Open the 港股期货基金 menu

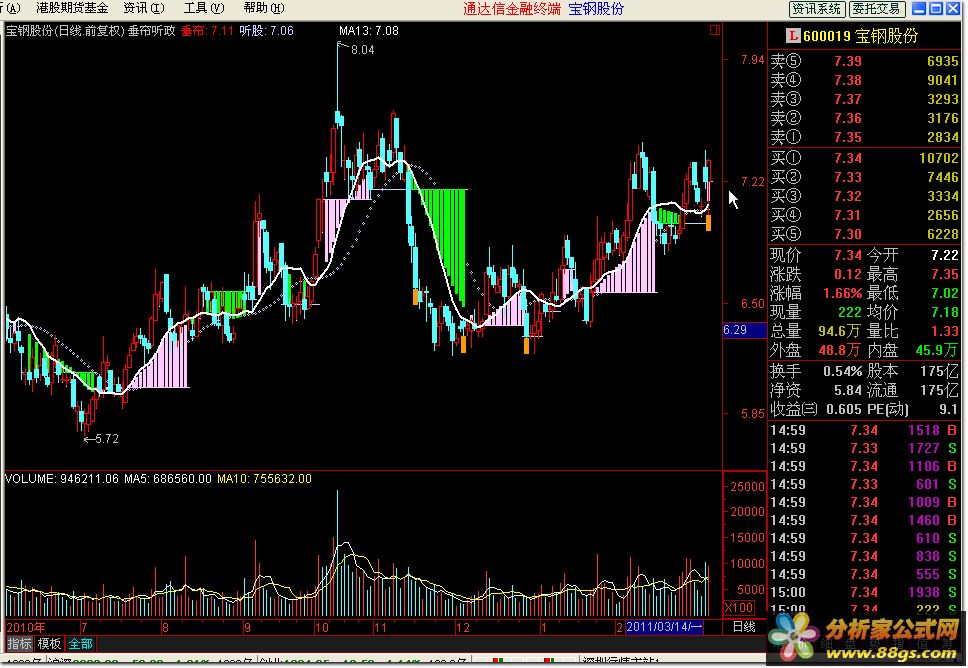coord(72,8)
